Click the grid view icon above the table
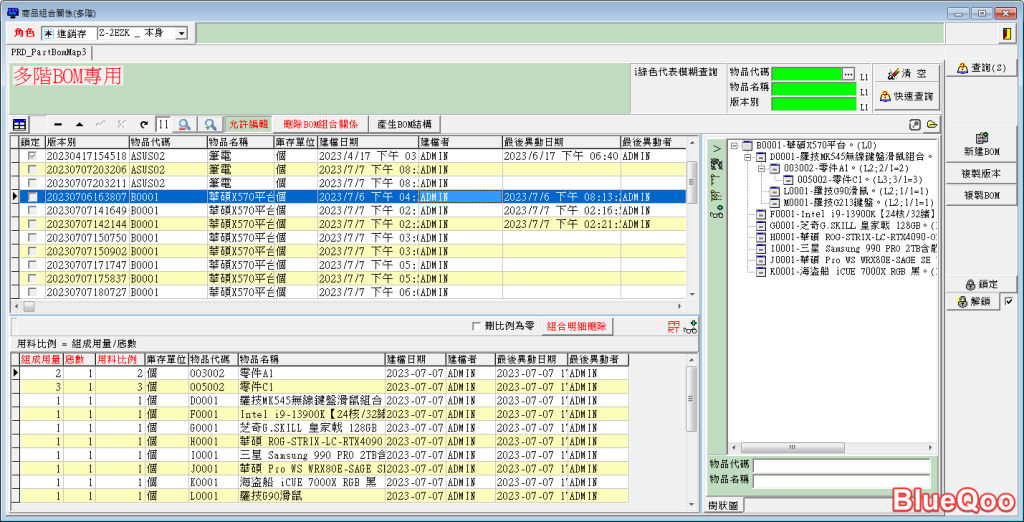This screenshot has width=1024, height=522. point(20,125)
